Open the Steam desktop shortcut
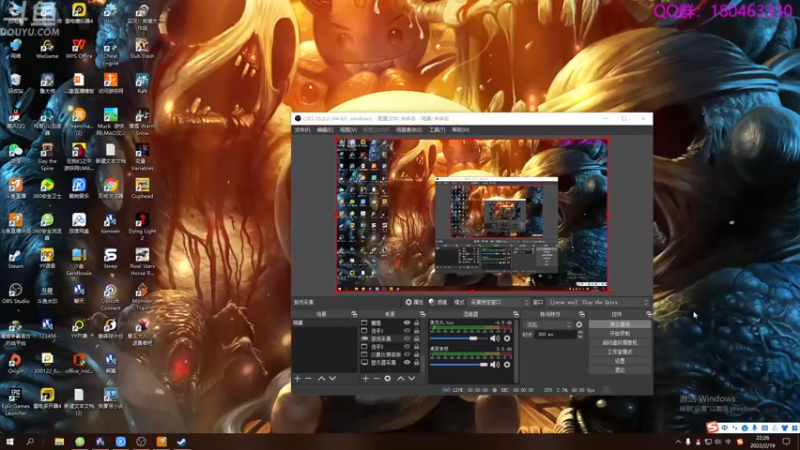The height and width of the screenshot is (450, 800). point(15,258)
